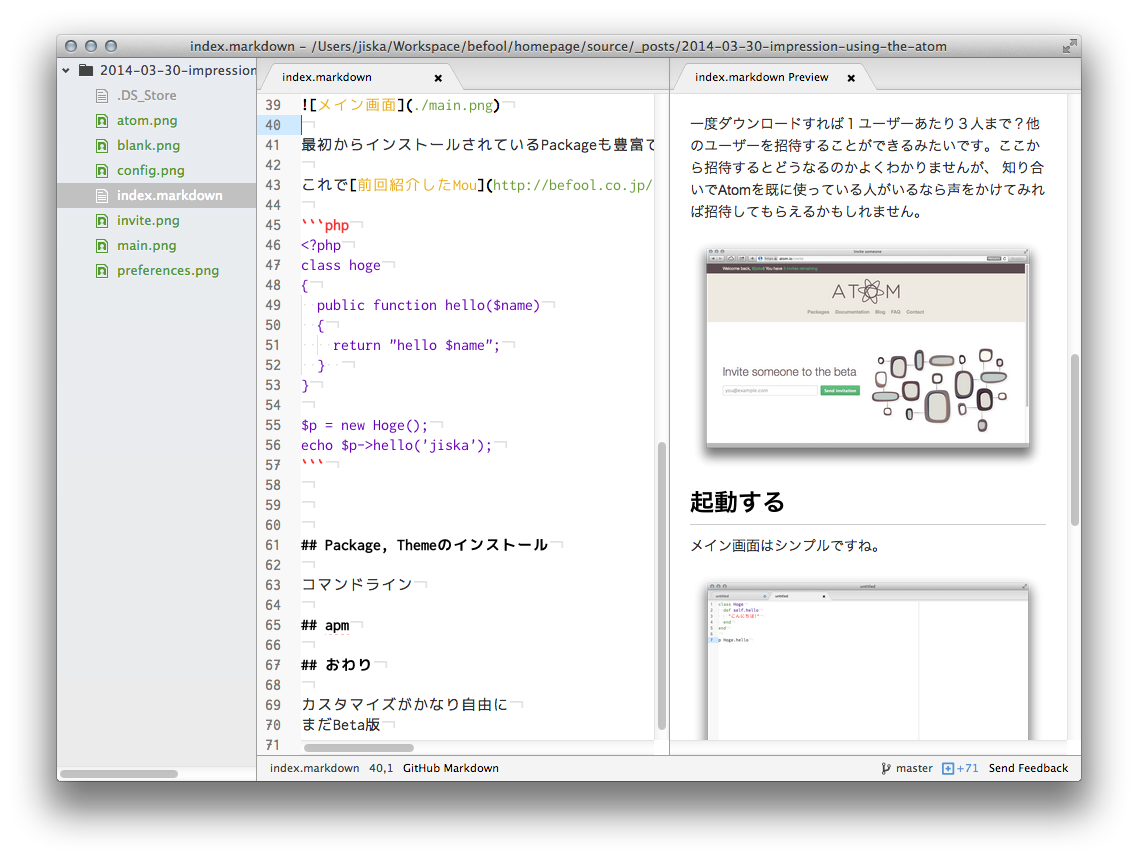Open atom.png from the sidebar
This screenshot has width=1138, height=860.
click(x=147, y=120)
